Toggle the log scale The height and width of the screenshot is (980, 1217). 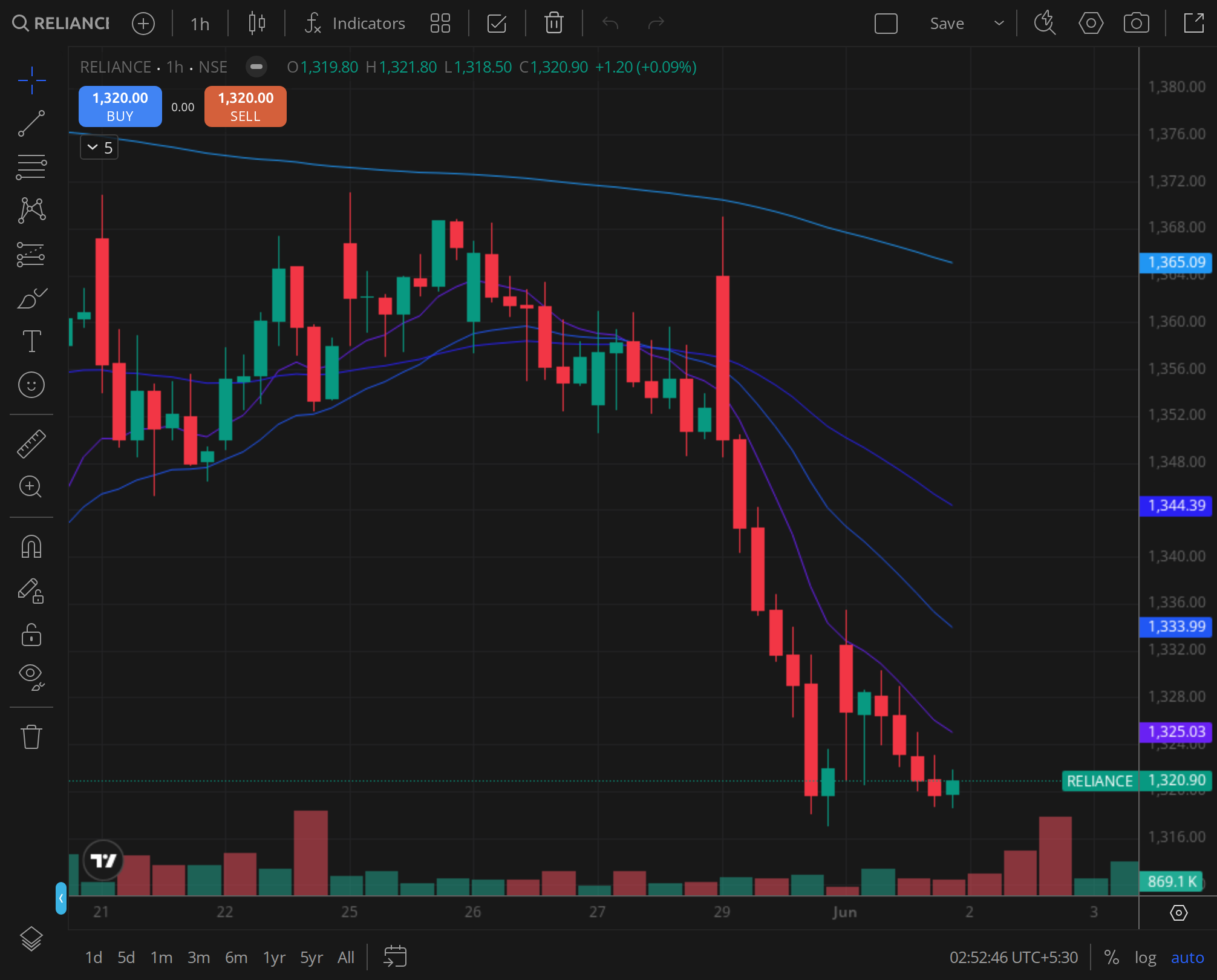pyautogui.click(x=1145, y=958)
